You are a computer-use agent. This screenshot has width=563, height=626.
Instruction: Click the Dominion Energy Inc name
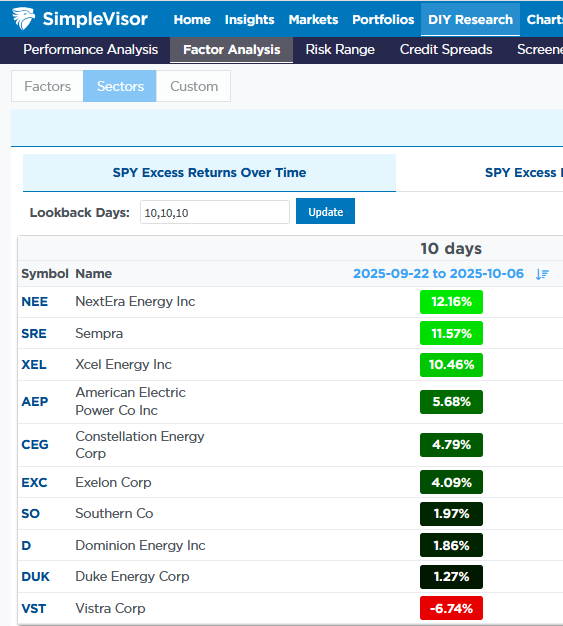(x=141, y=546)
